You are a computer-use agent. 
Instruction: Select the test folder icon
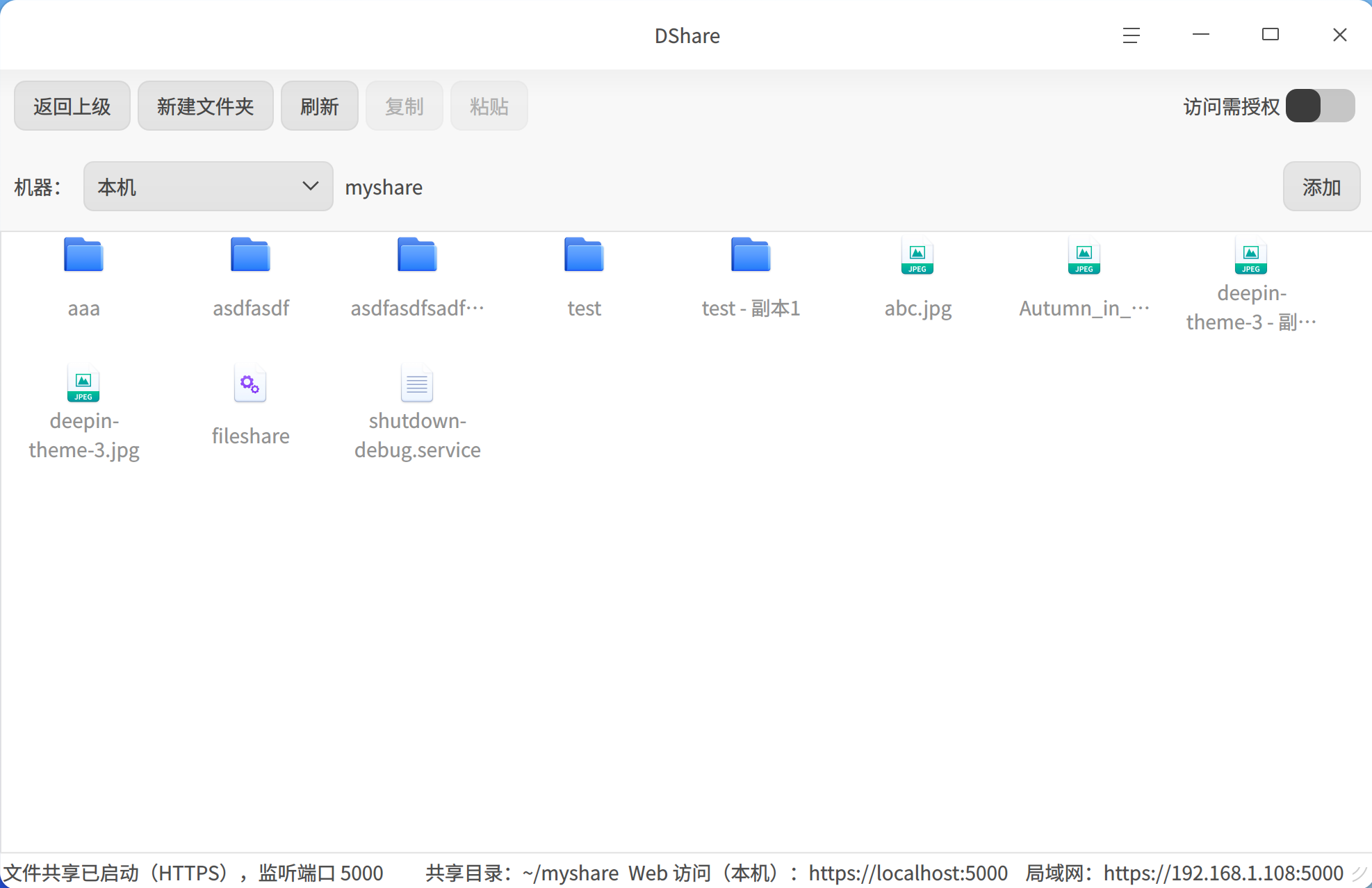(584, 255)
